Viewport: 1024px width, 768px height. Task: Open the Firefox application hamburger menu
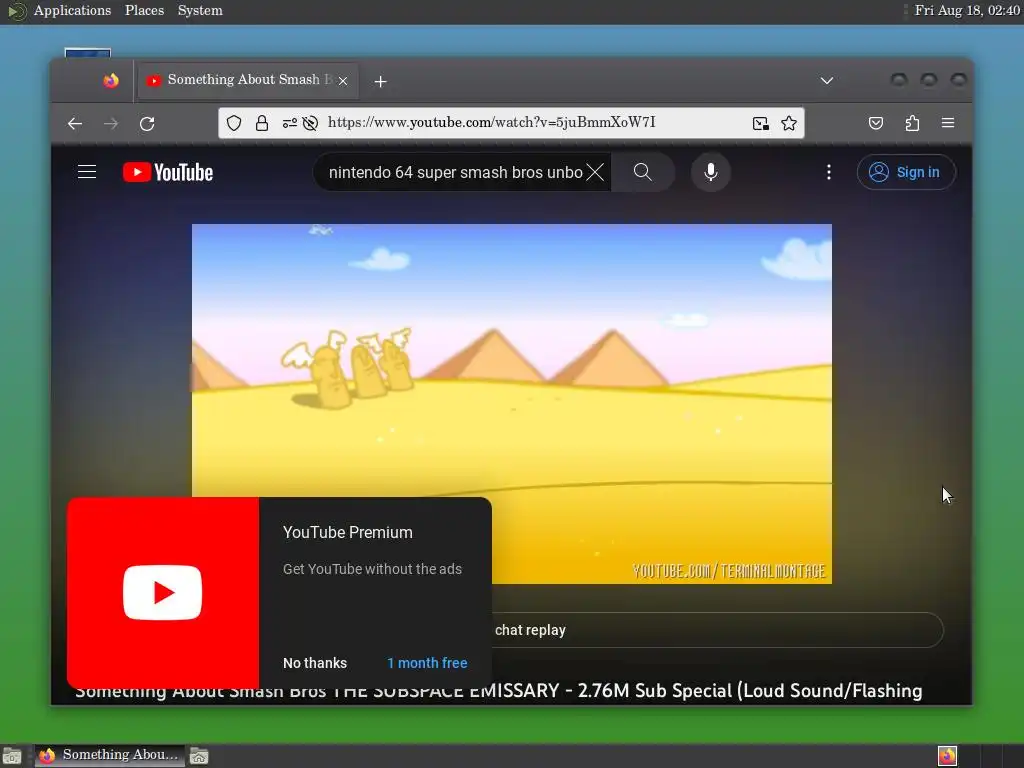tap(948, 123)
